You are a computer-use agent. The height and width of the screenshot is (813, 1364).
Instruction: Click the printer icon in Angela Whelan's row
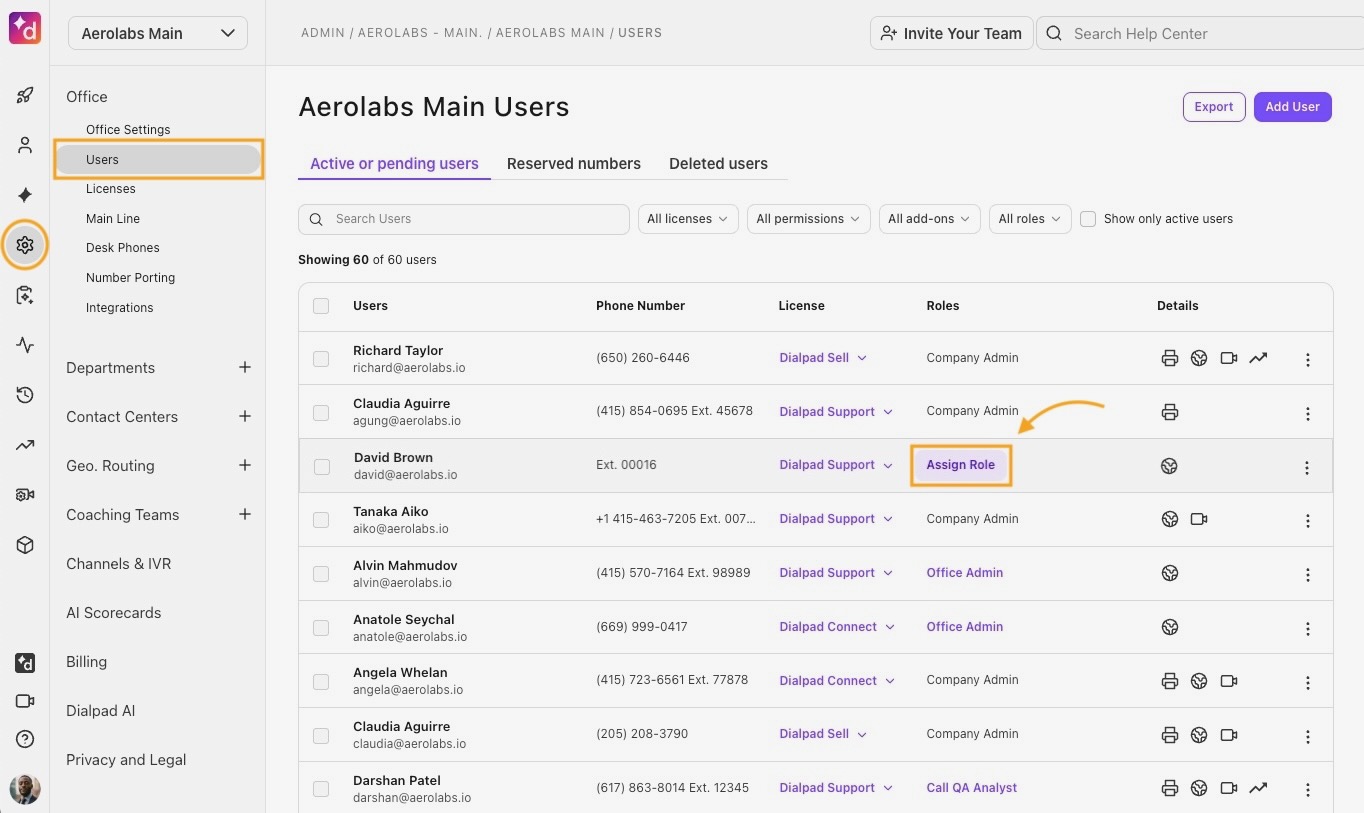[x=1170, y=681]
